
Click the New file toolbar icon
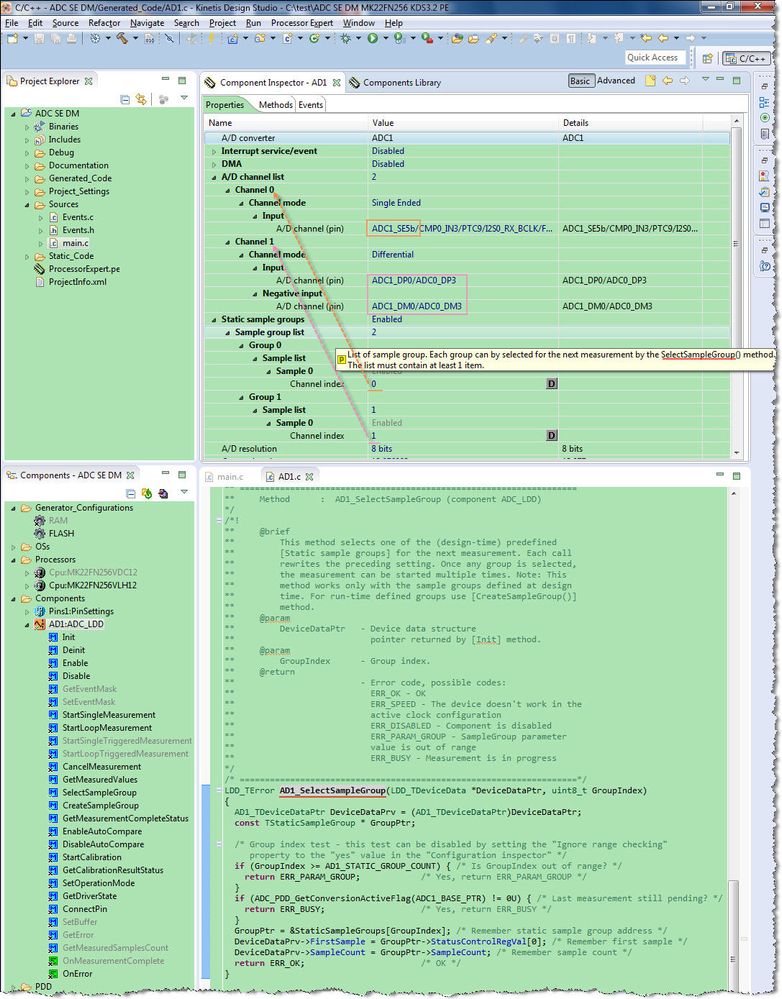click(x=12, y=39)
